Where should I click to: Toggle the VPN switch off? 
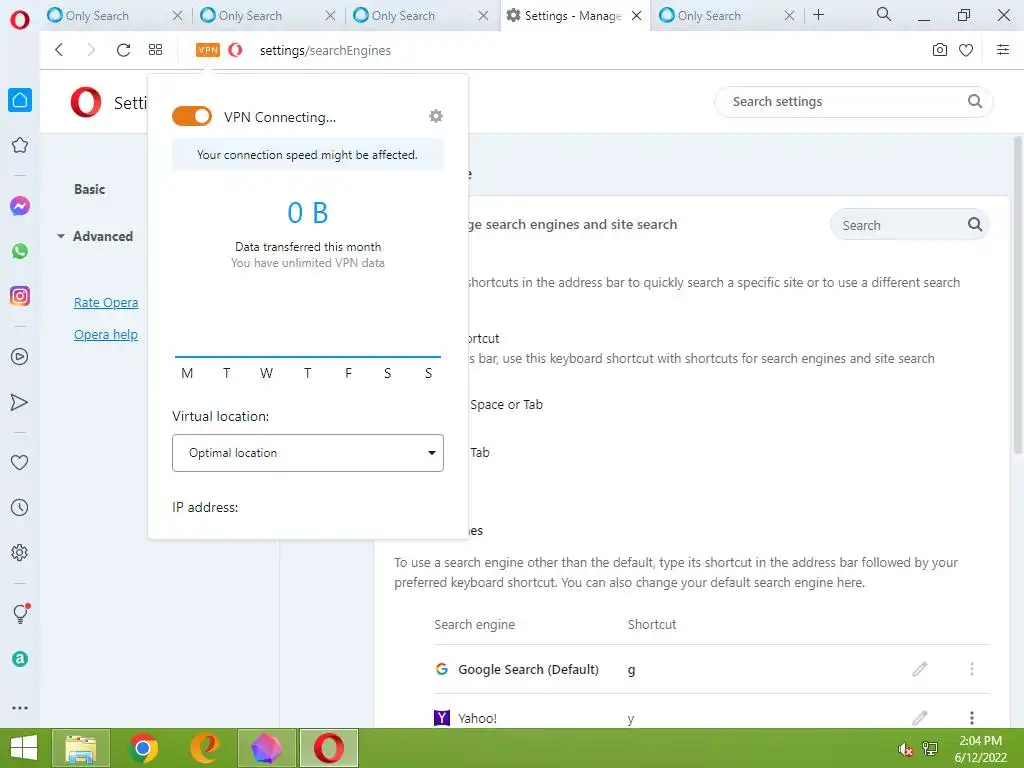point(192,116)
